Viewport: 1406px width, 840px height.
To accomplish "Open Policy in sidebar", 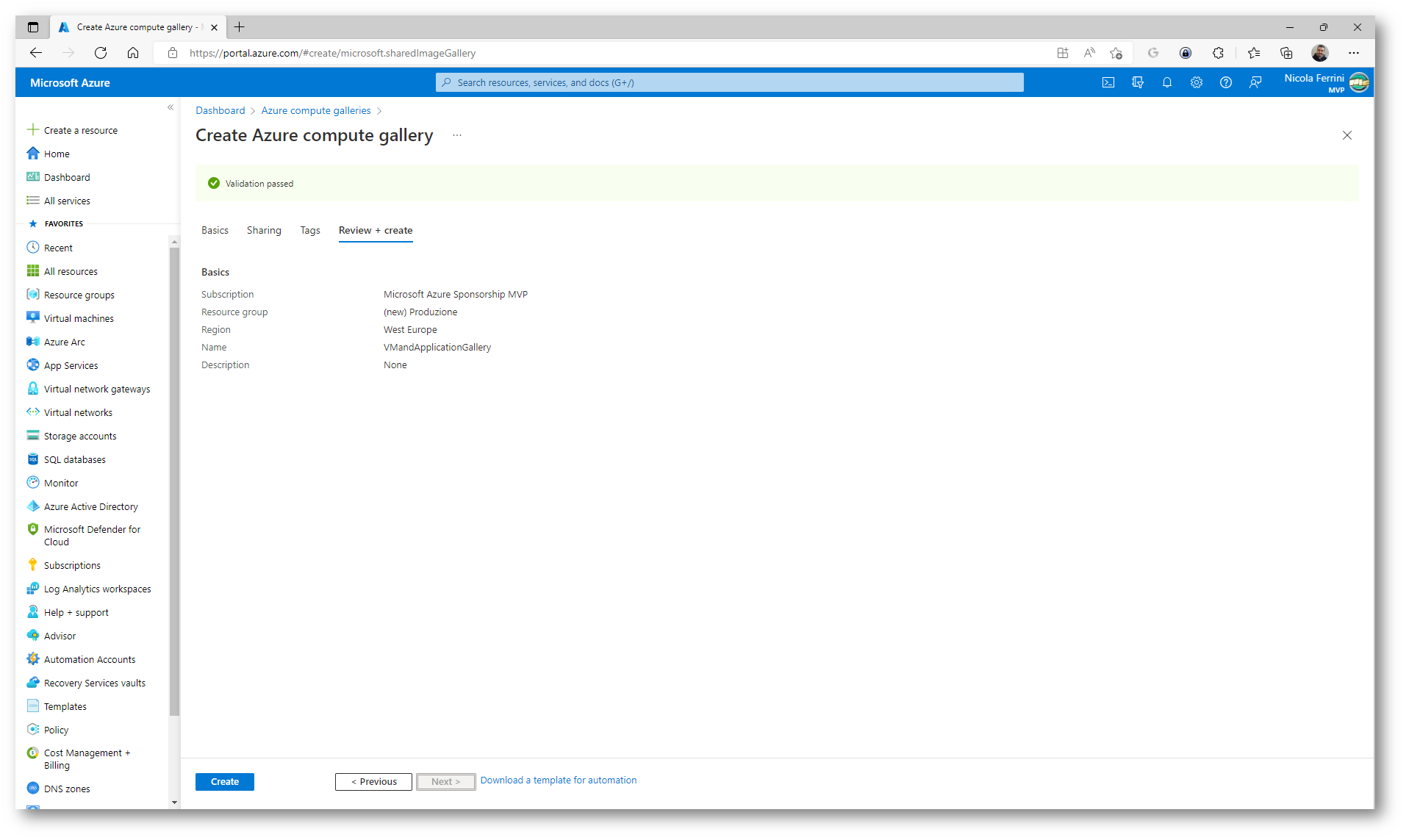I will click(x=56, y=730).
